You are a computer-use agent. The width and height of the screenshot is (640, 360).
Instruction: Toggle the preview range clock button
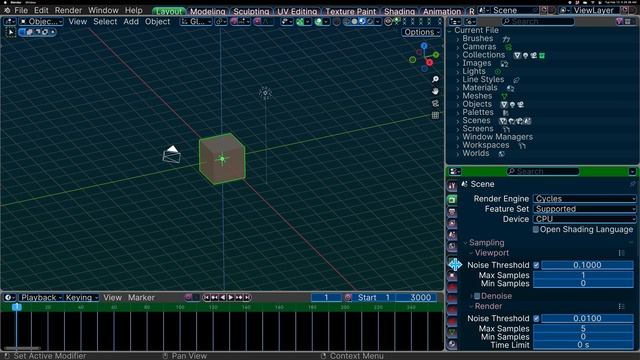tap(348, 298)
